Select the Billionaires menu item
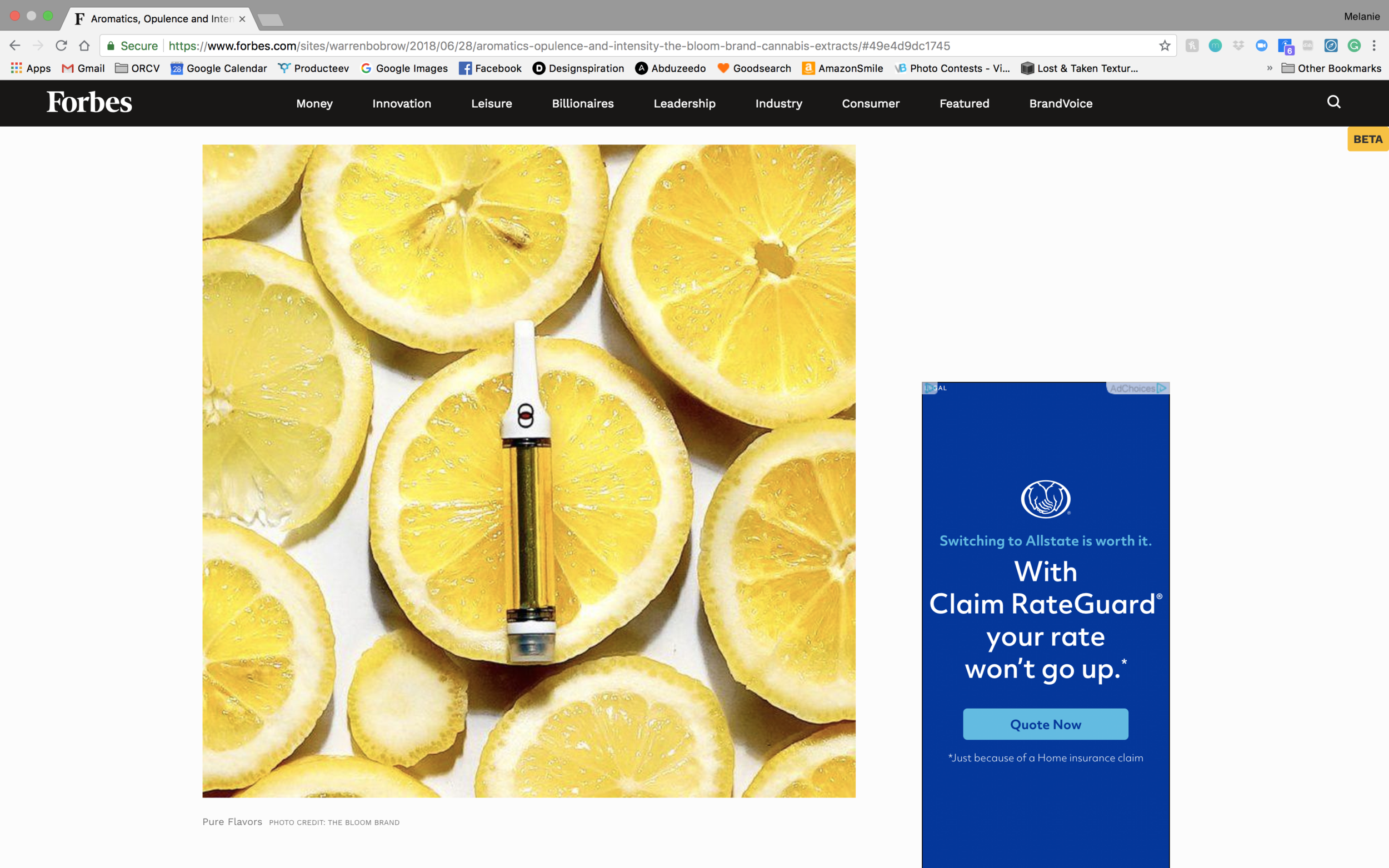The width and height of the screenshot is (1389, 868). [x=582, y=103]
